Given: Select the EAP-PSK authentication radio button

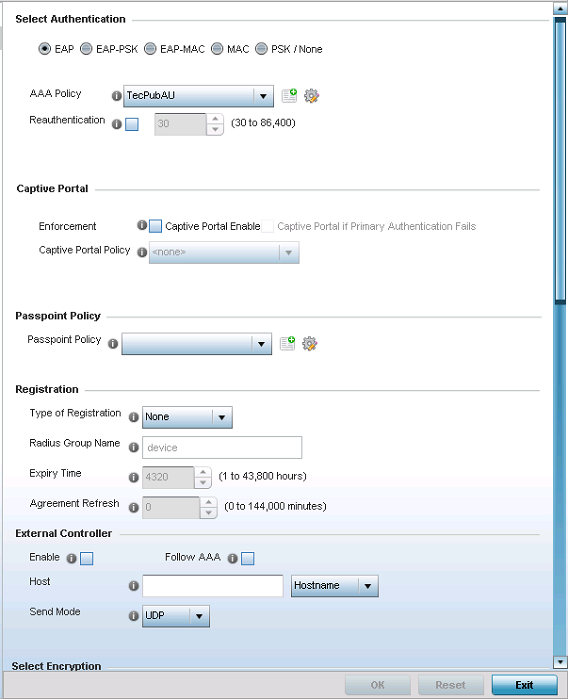Looking at the screenshot, I should tap(86, 49).
